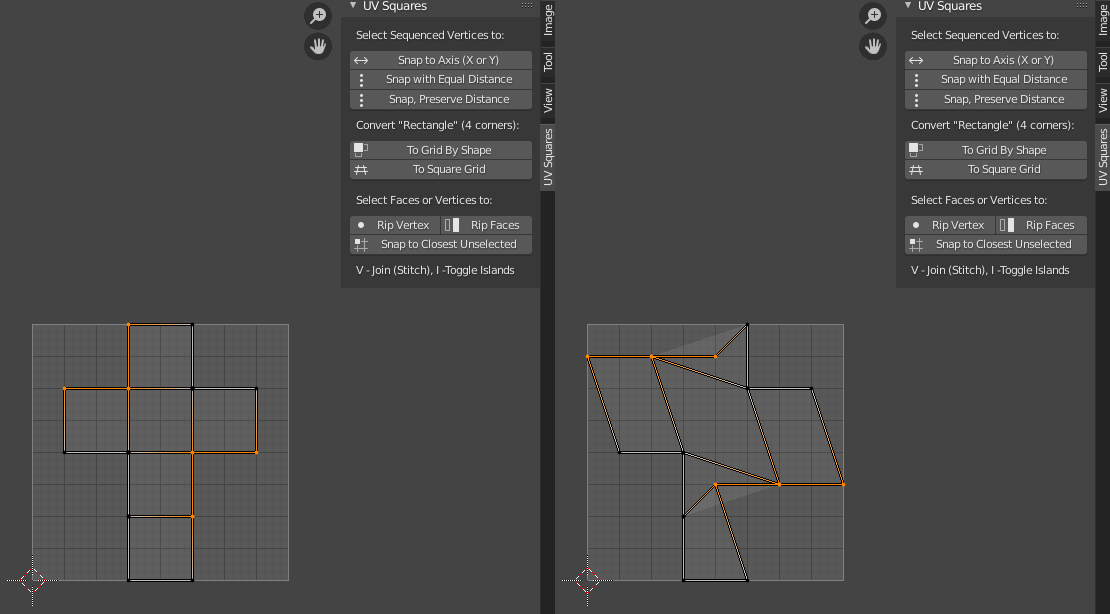Click Snap to Closest Unselected in left panel
1110x614 pixels.
pyautogui.click(x=441, y=244)
